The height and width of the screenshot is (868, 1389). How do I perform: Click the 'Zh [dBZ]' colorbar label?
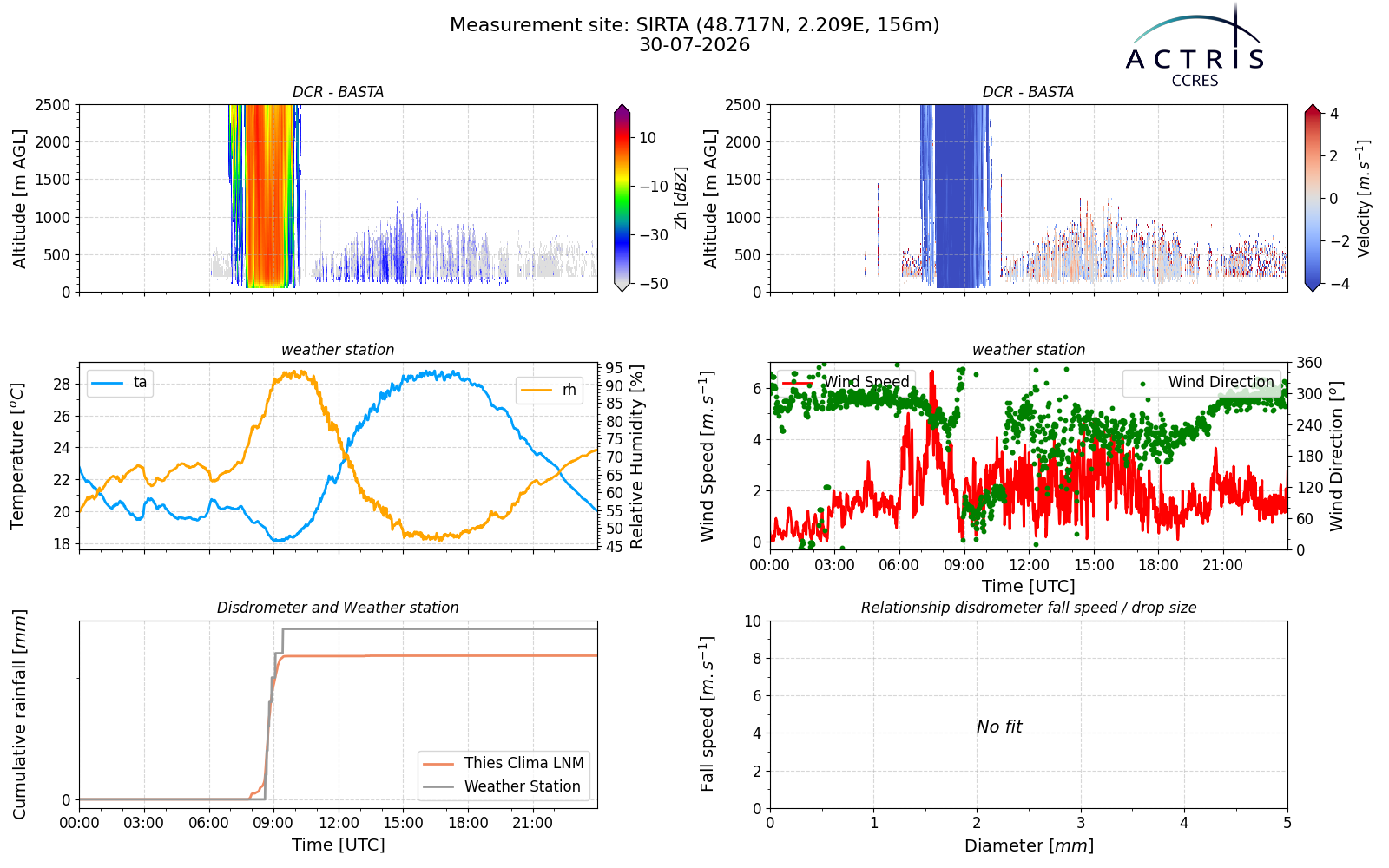(681, 198)
